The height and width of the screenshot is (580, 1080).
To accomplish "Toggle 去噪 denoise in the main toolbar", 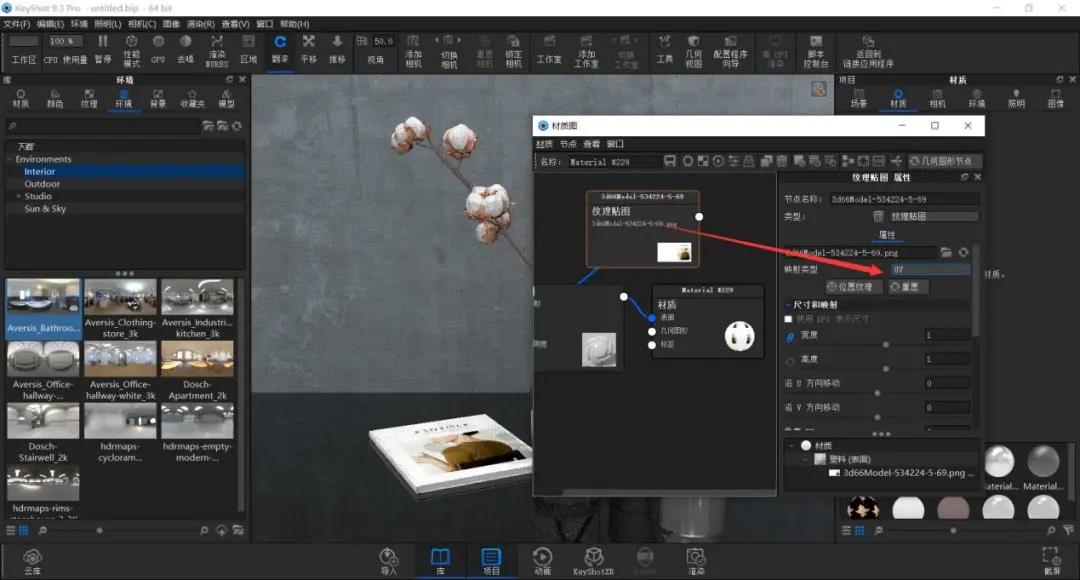I will [185, 50].
